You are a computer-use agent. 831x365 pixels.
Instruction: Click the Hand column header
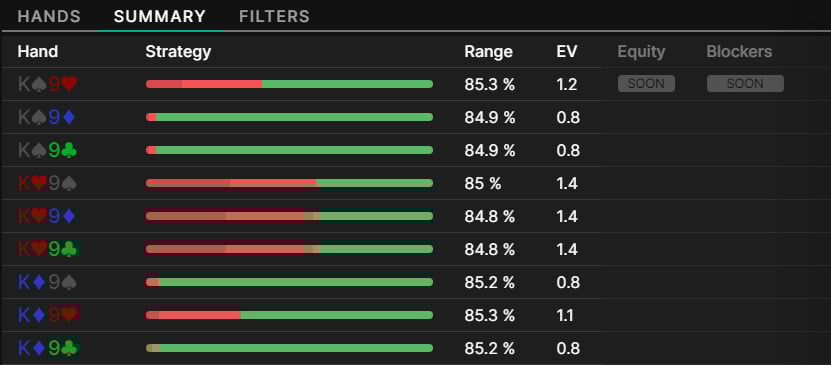[38, 51]
